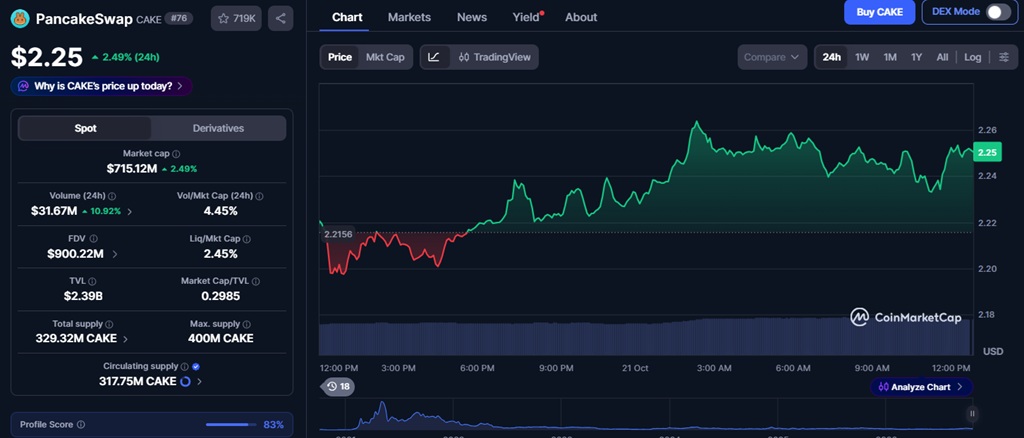Image resolution: width=1024 pixels, height=438 pixels.
Task: Click Volume (24h) info icon
Action: pyautogui.click(x=112, y=196)
